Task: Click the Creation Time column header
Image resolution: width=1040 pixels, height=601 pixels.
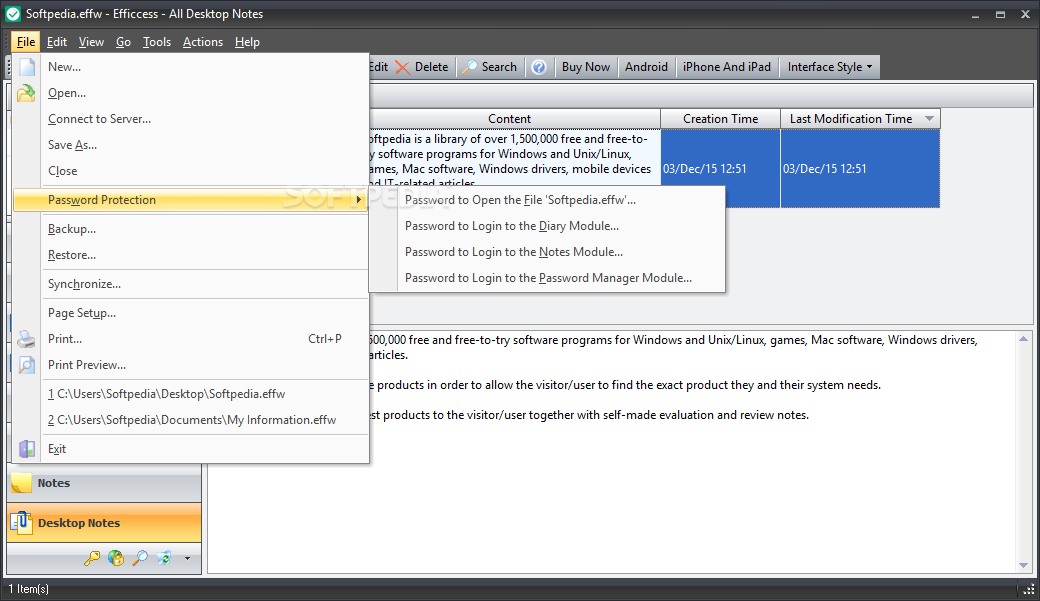Action: coord(720,119)
